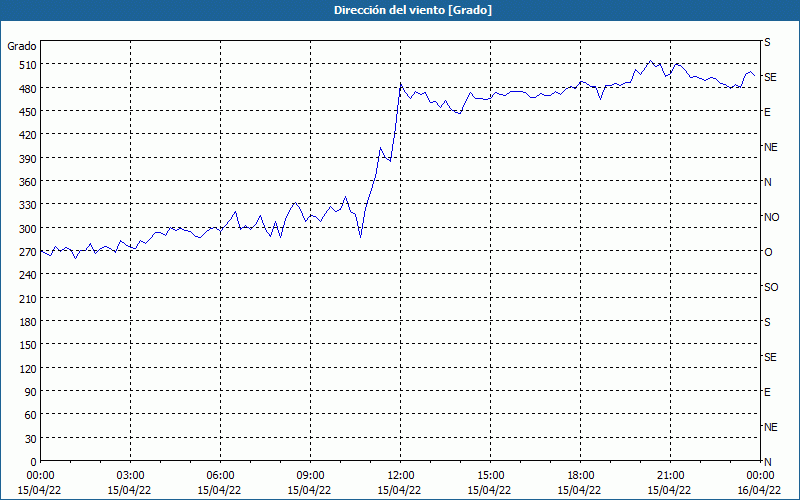The height and width of the screenshot is (500, 800).
Task: Select the N compass label beside 360 gridline
Action: tap(768, 182)
